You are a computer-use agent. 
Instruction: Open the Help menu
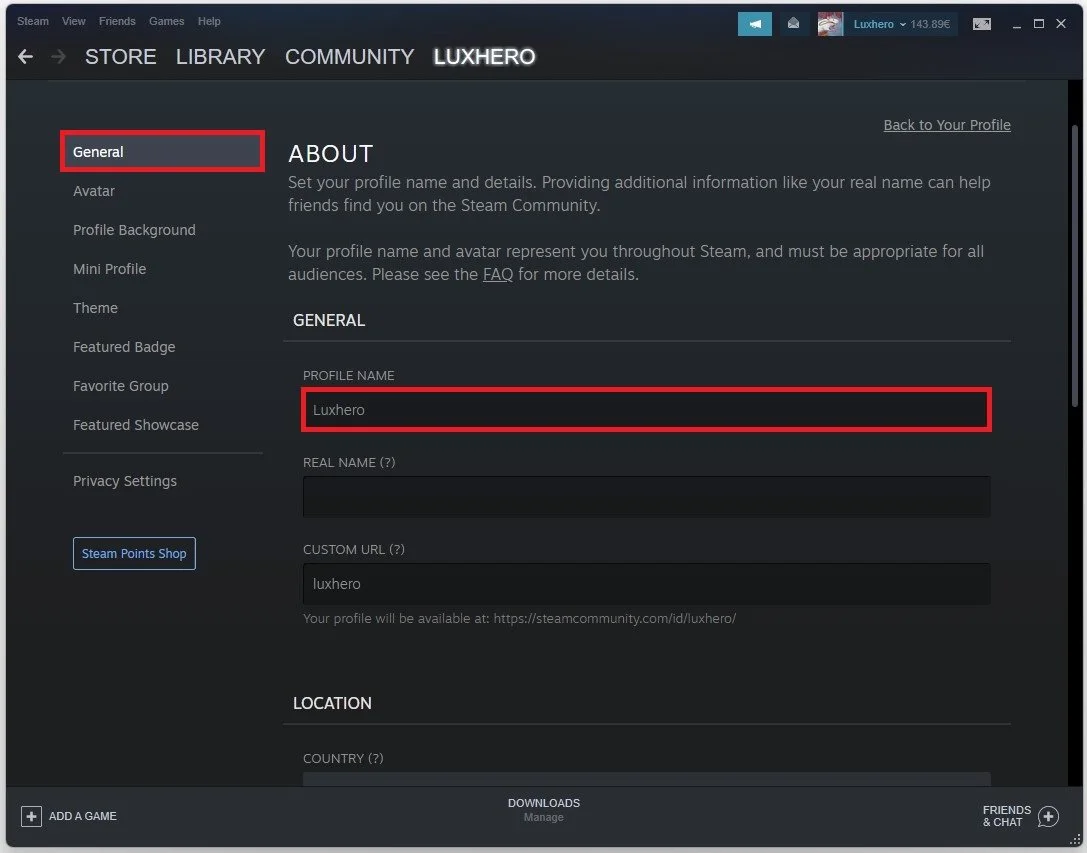(209, 21)
